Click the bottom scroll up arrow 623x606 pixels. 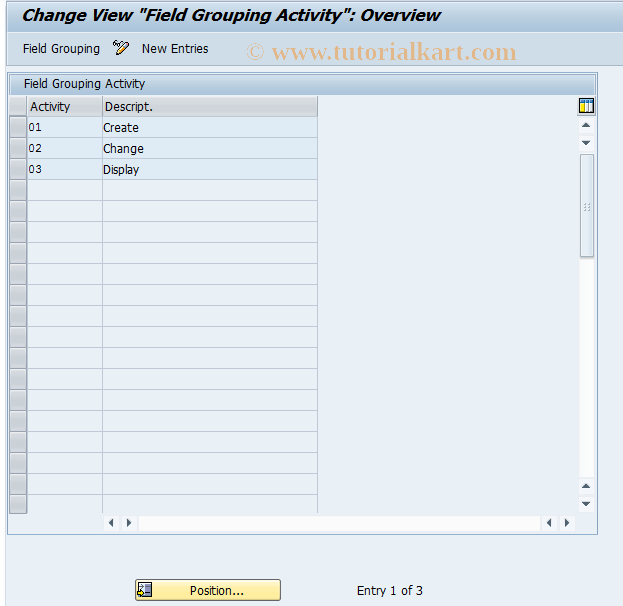coord(586,486)
